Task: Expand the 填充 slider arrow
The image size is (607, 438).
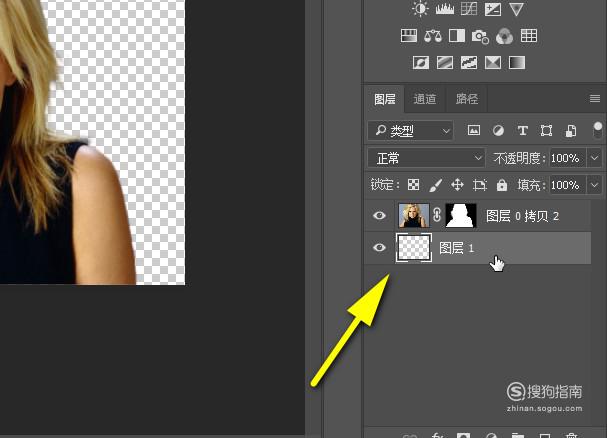Action: 595,185
